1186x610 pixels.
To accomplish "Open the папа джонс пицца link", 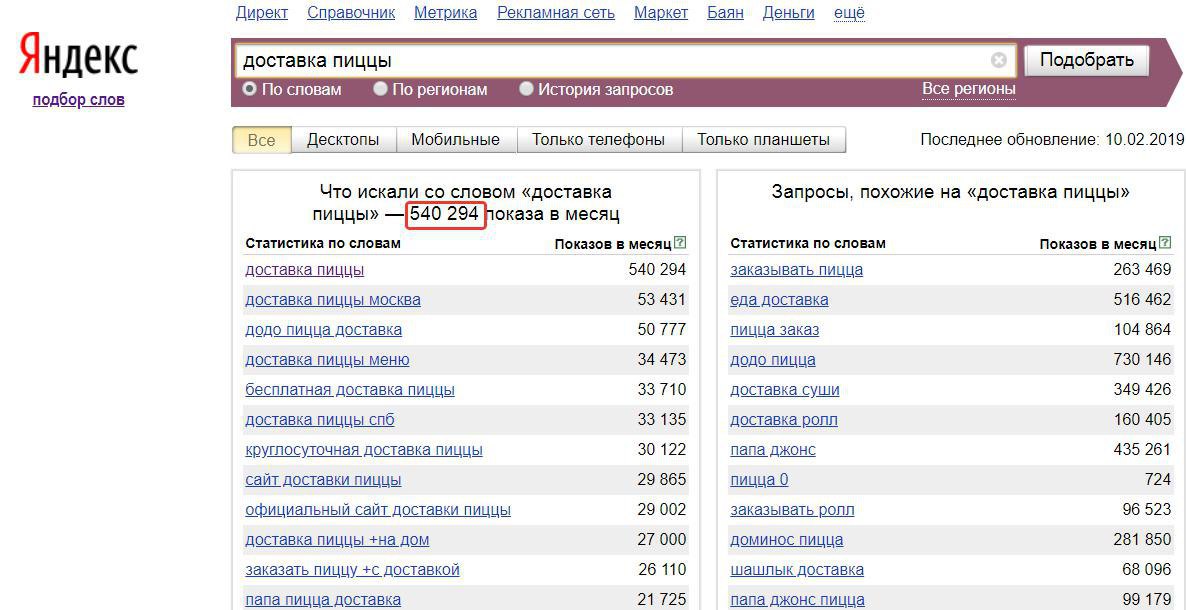I will [x=797, y=599].
